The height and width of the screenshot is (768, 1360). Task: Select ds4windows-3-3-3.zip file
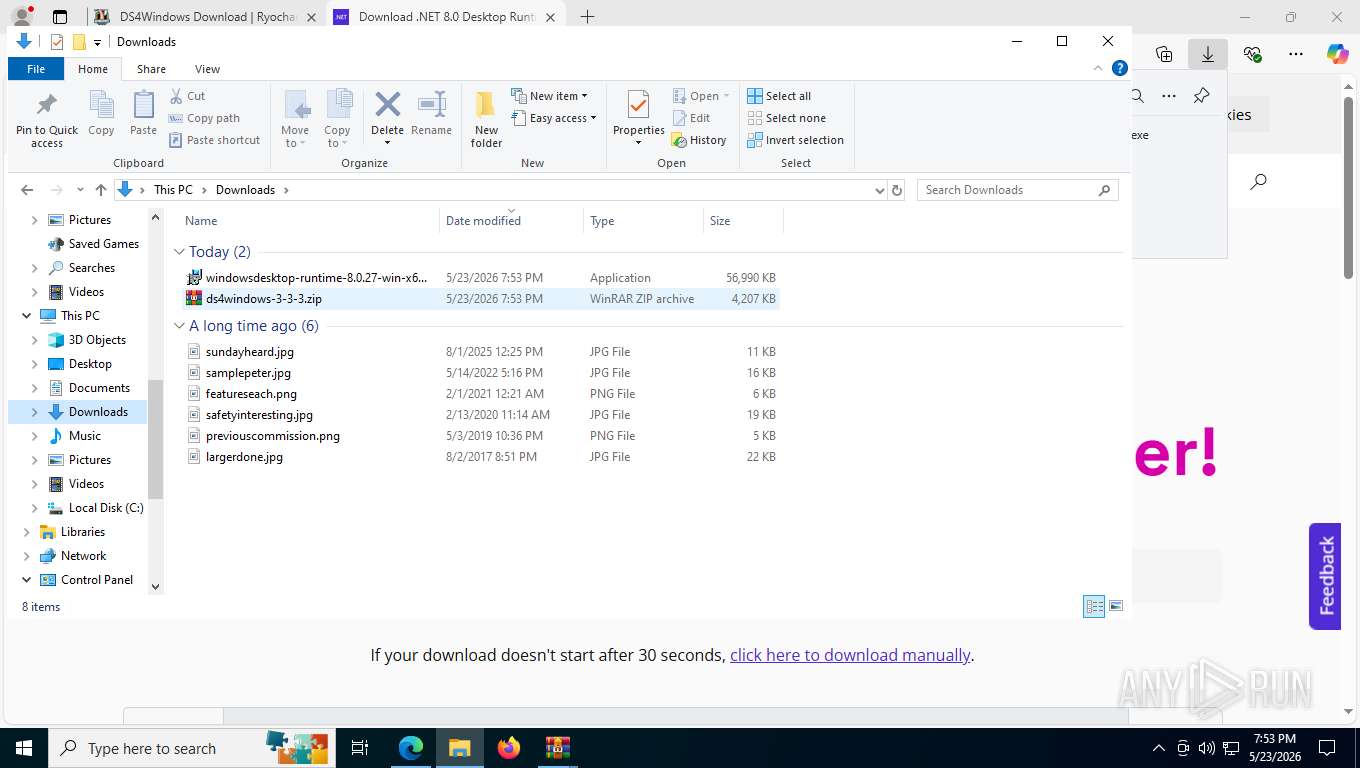pos(480,299)
